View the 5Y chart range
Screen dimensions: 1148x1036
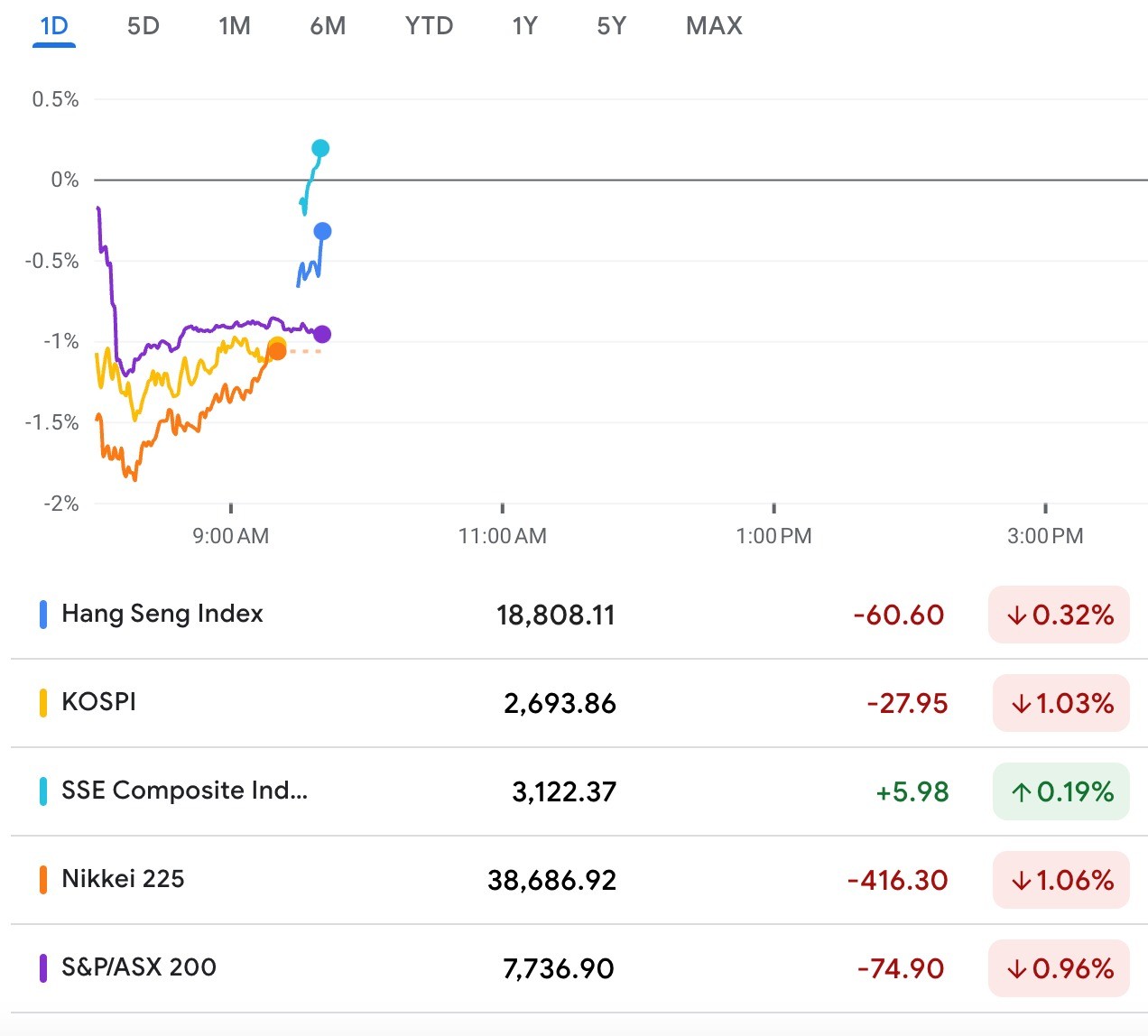click(x=611, y=26)
